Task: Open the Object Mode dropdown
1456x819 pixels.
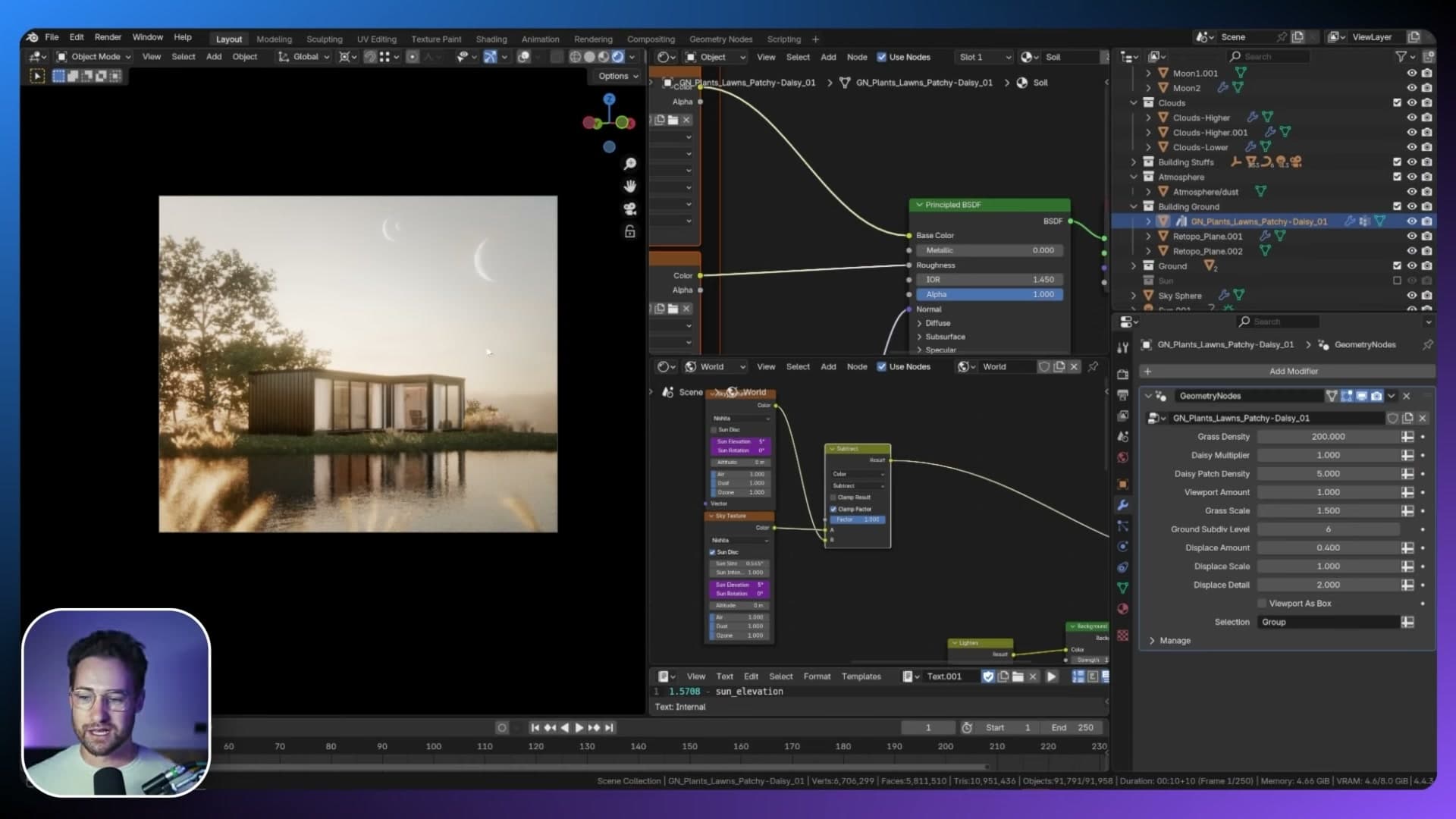Action: pyautogui.click(x=94, y=57)
